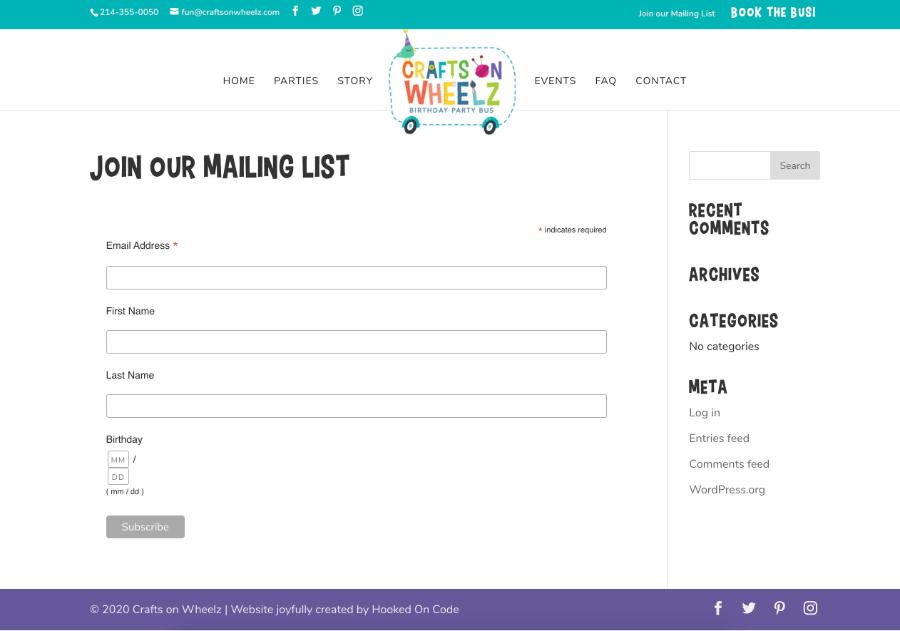Click the footer Facebook icon
Image resolution: width=900 pixels, height=631 pixels.
point(718,608)
